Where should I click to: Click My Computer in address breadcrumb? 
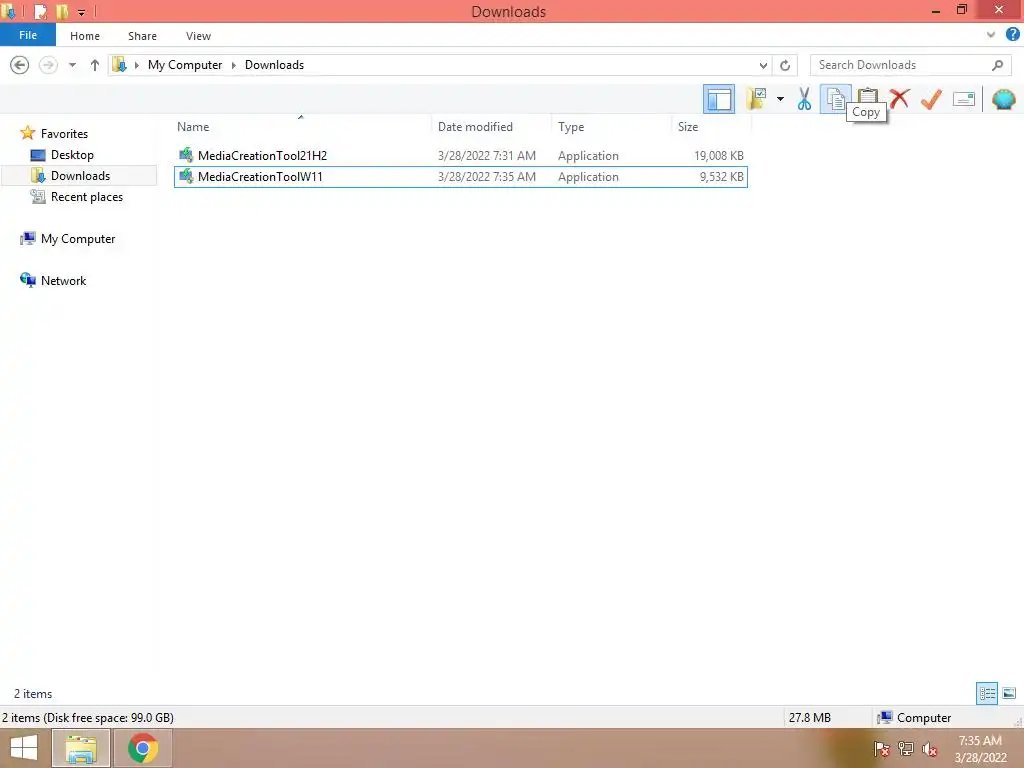pyautogui.click(x=185, y=65)
